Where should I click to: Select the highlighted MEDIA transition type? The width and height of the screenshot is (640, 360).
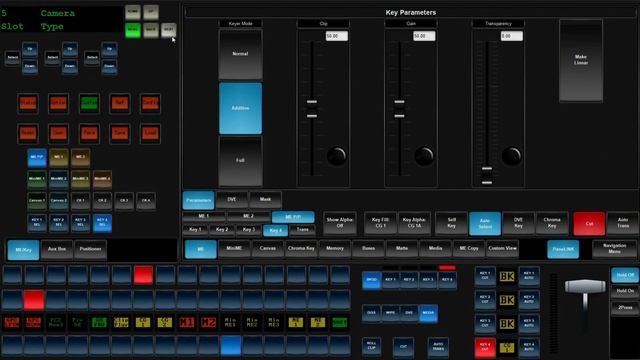pos(428,313)
